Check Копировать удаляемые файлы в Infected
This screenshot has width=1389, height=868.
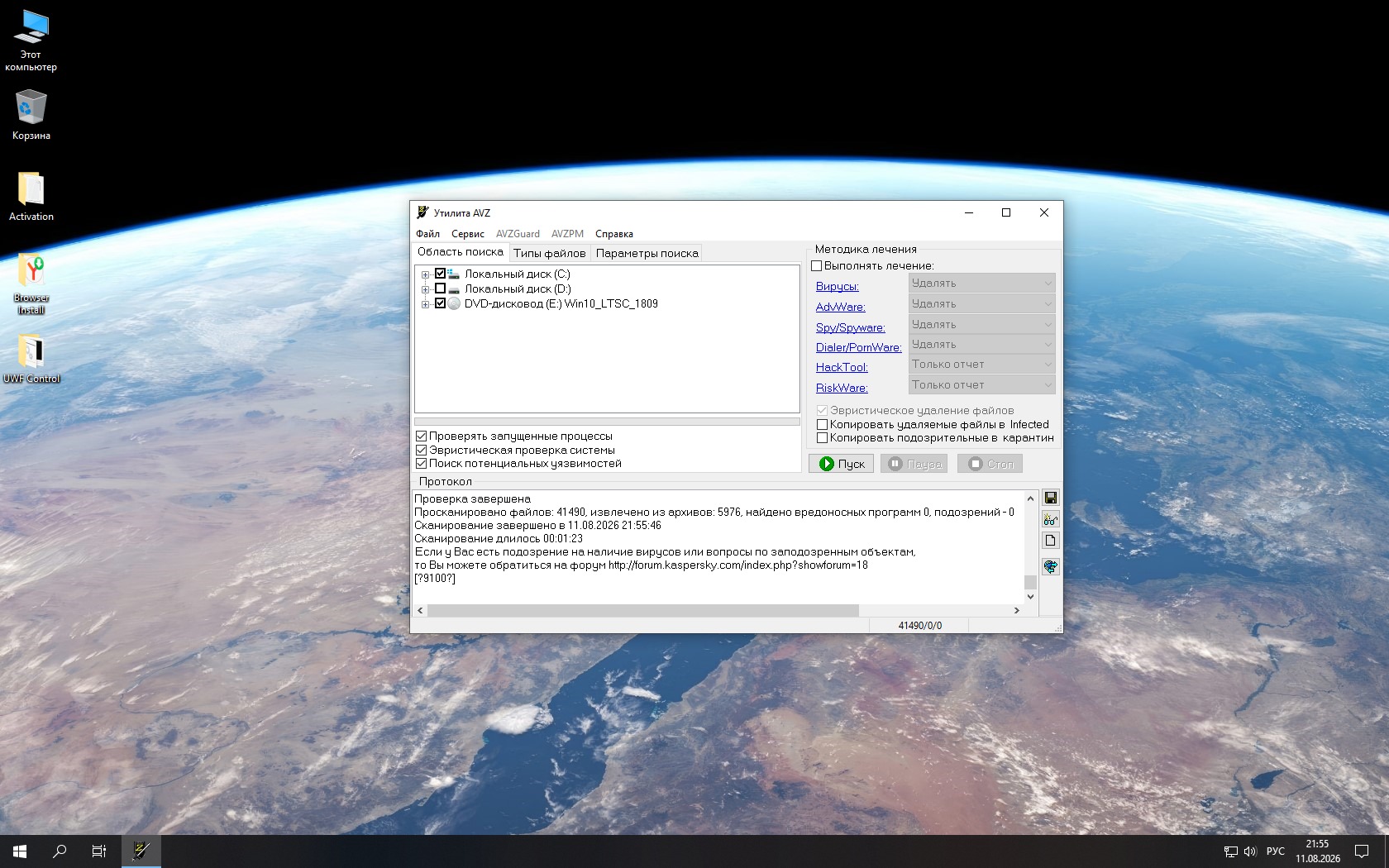822,425
